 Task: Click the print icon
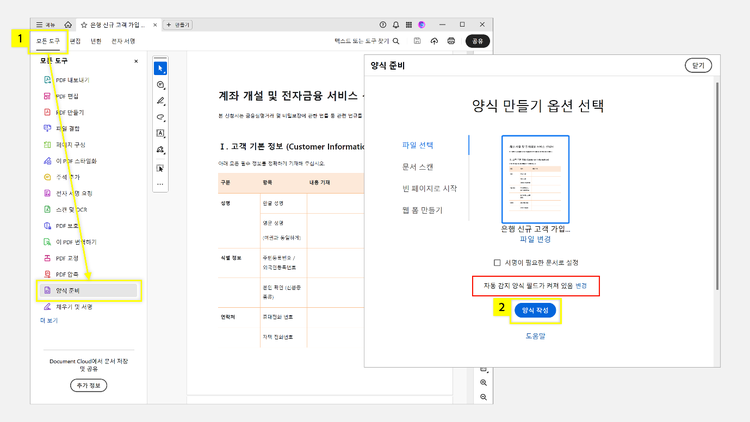[451, 41]
